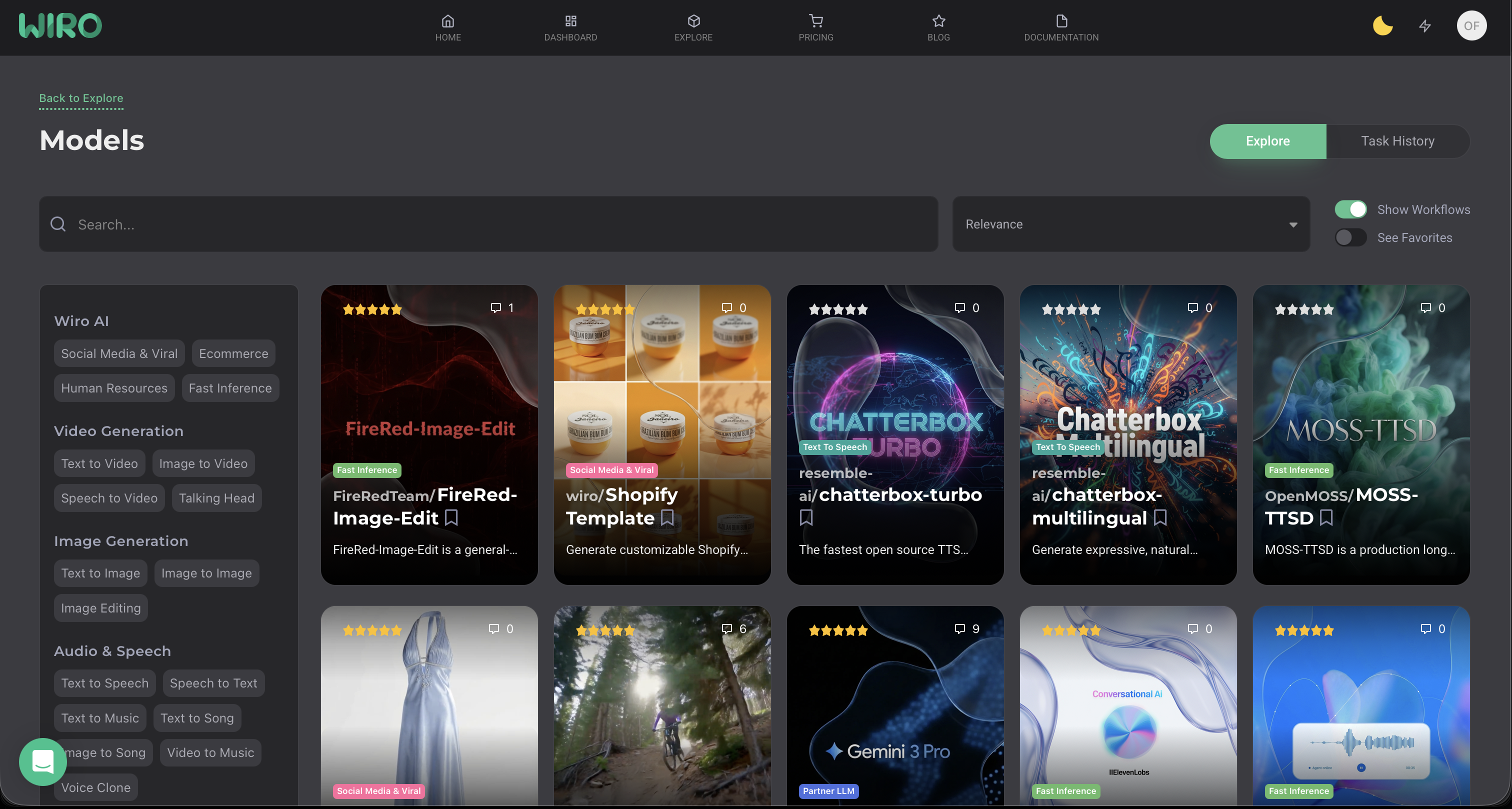
Task: Open the OF user avatar menu
Action: pyautogui.click(x=1471, y=26)
